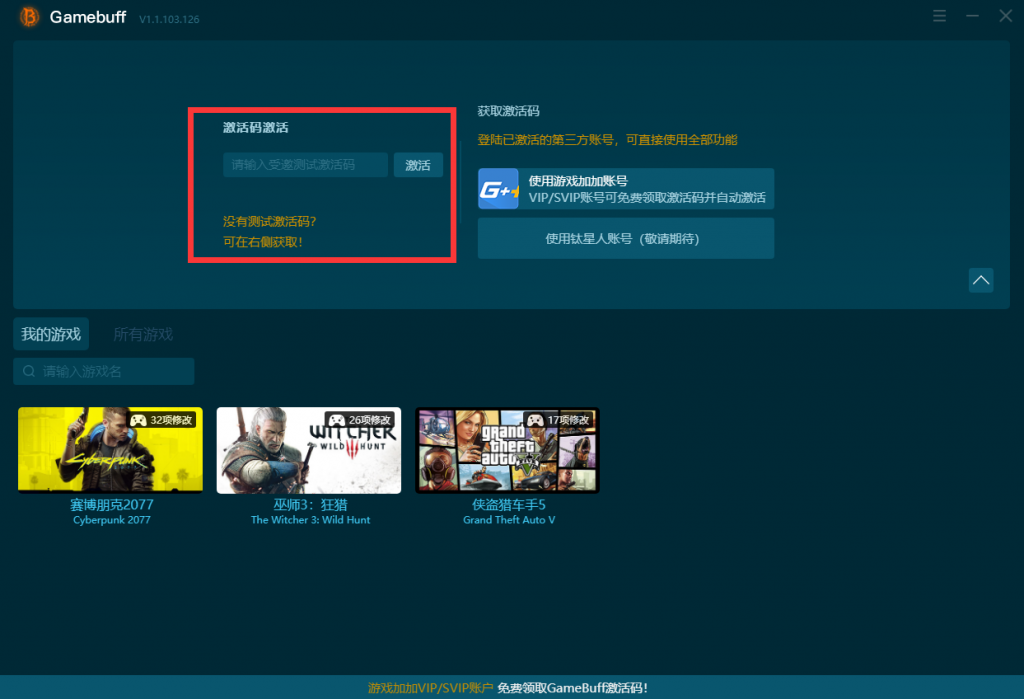Click the 巫师3：狂猎 title text
Viewport: 1024px width, 699px height.
pyautogui.click(x=310, y=504)
